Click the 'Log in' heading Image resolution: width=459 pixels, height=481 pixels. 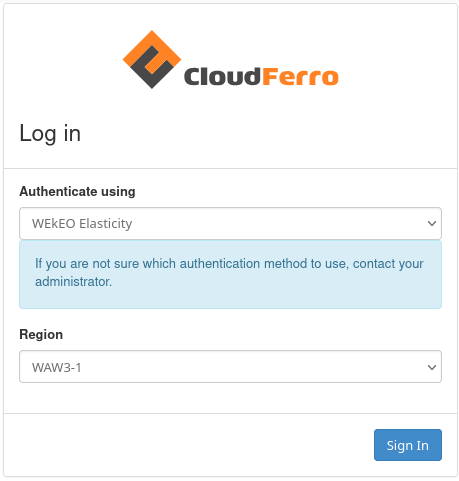tap(50, 134)
